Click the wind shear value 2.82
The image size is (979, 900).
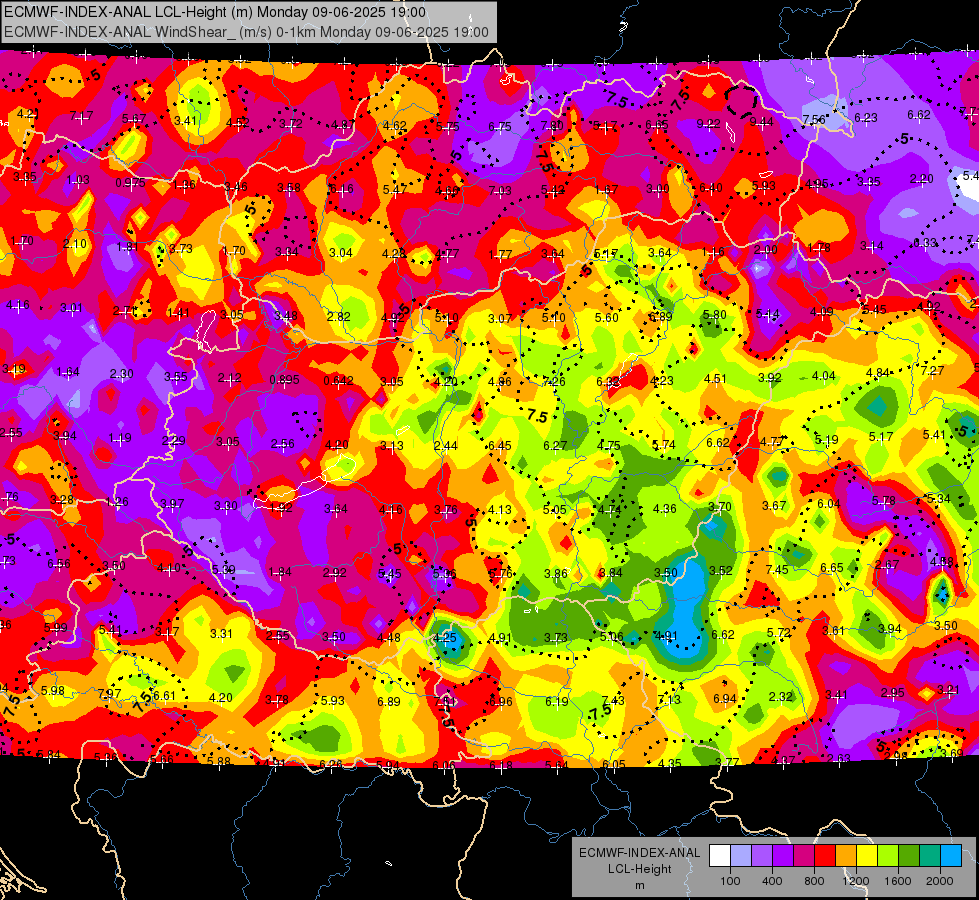(339, 317)
